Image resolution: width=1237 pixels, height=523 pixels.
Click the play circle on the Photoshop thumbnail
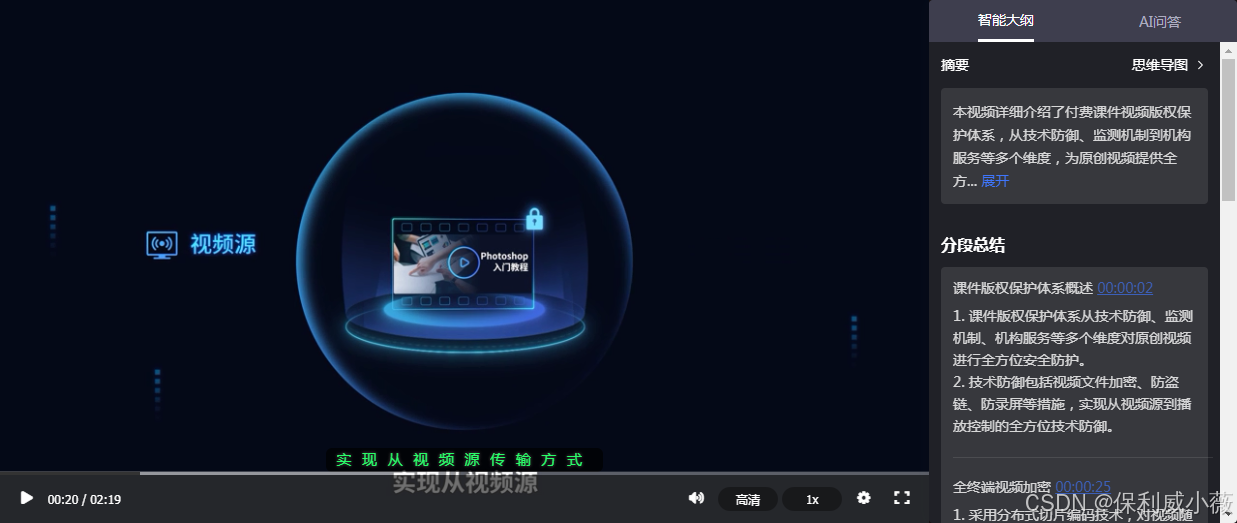(x=462, y=263)
